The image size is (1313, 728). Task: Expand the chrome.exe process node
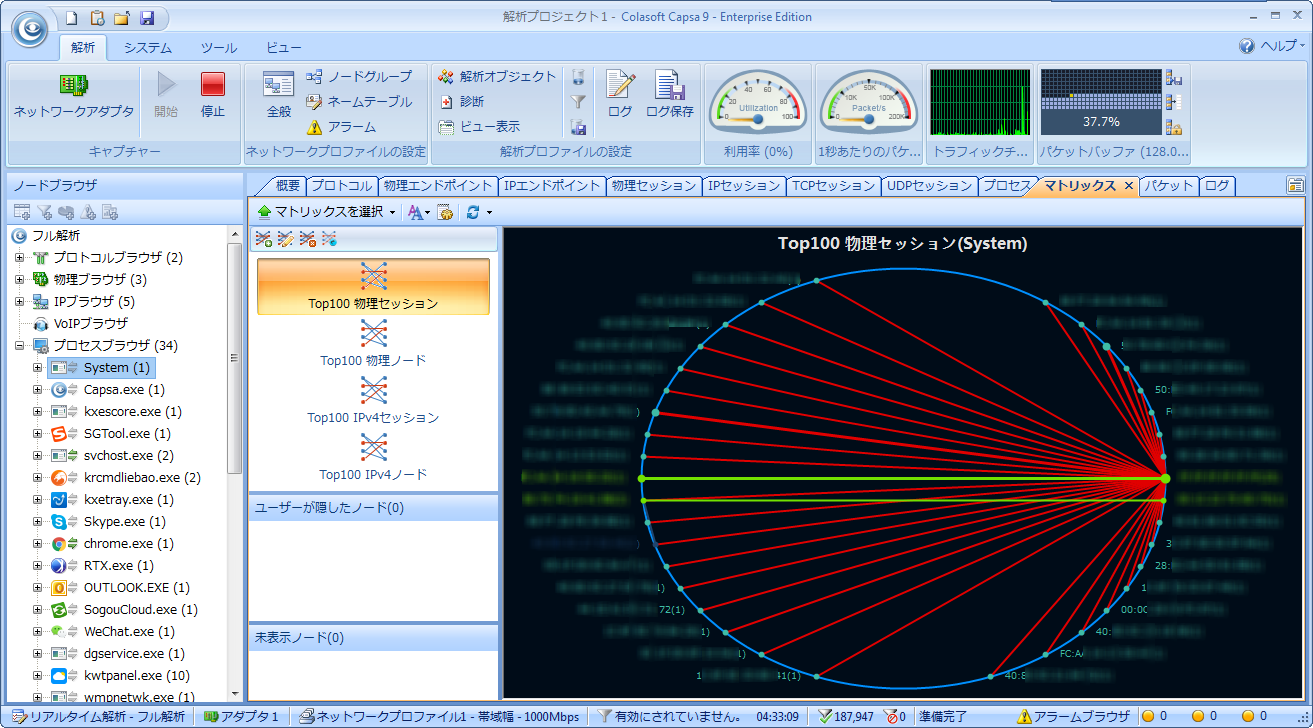point(38,544)
